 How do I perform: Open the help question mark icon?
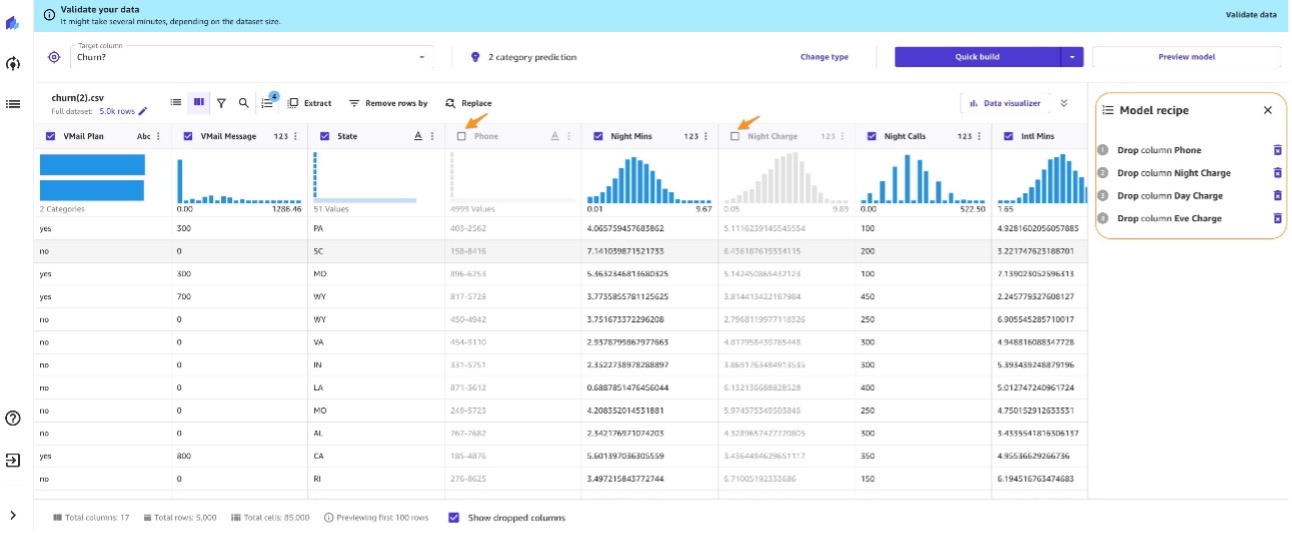[x=13, y=418]
